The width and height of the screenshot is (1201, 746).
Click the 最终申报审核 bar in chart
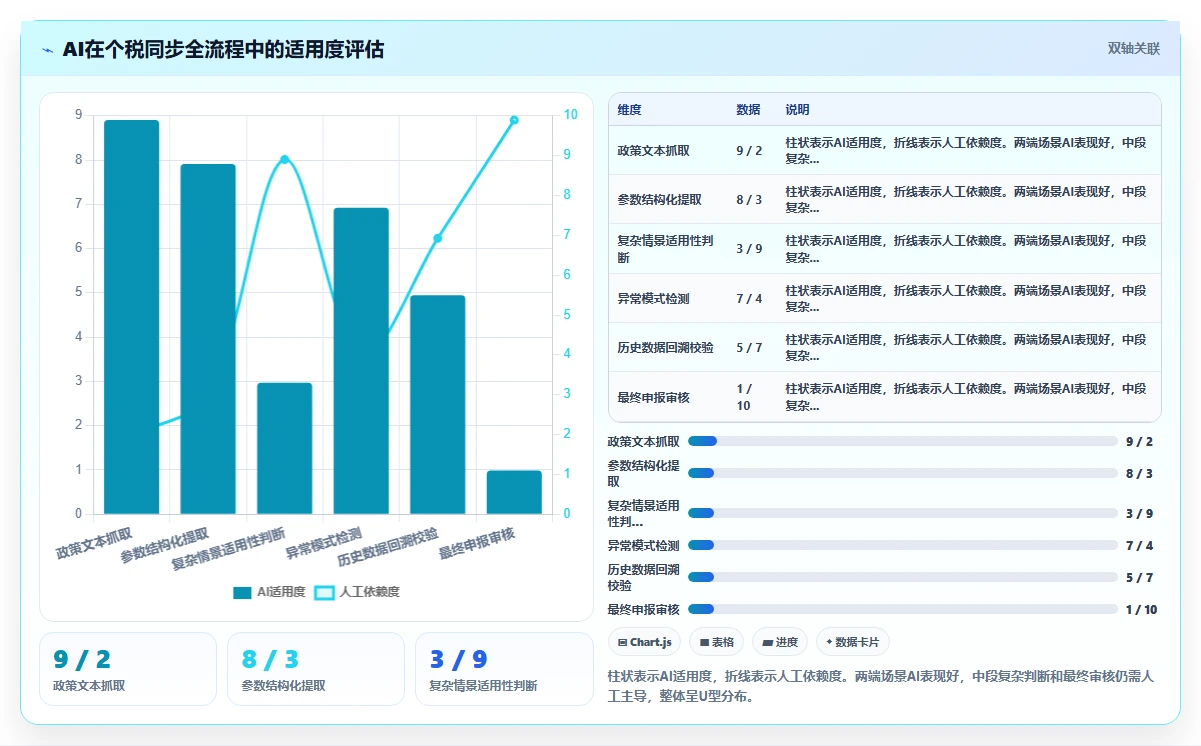(514, 492)
